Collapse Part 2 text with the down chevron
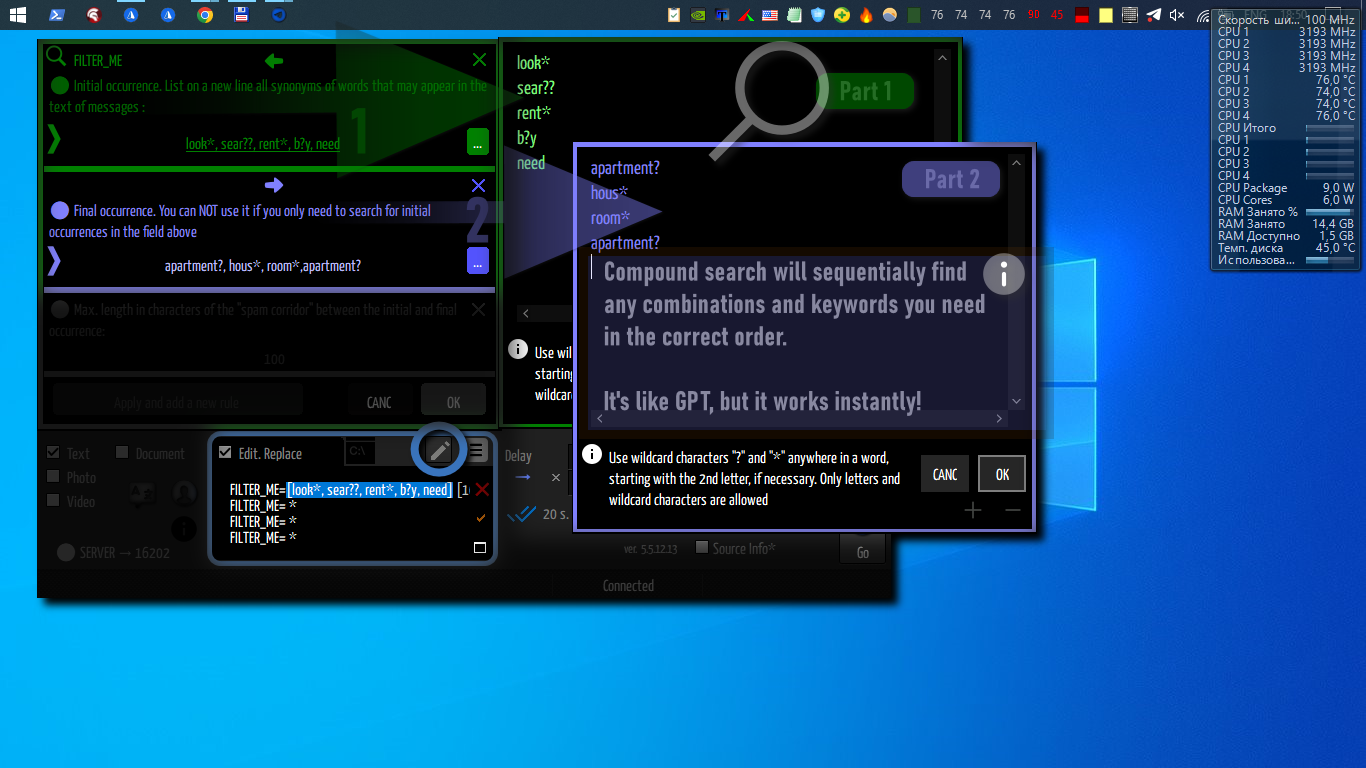The image size is (1366, 768). 1016,400
